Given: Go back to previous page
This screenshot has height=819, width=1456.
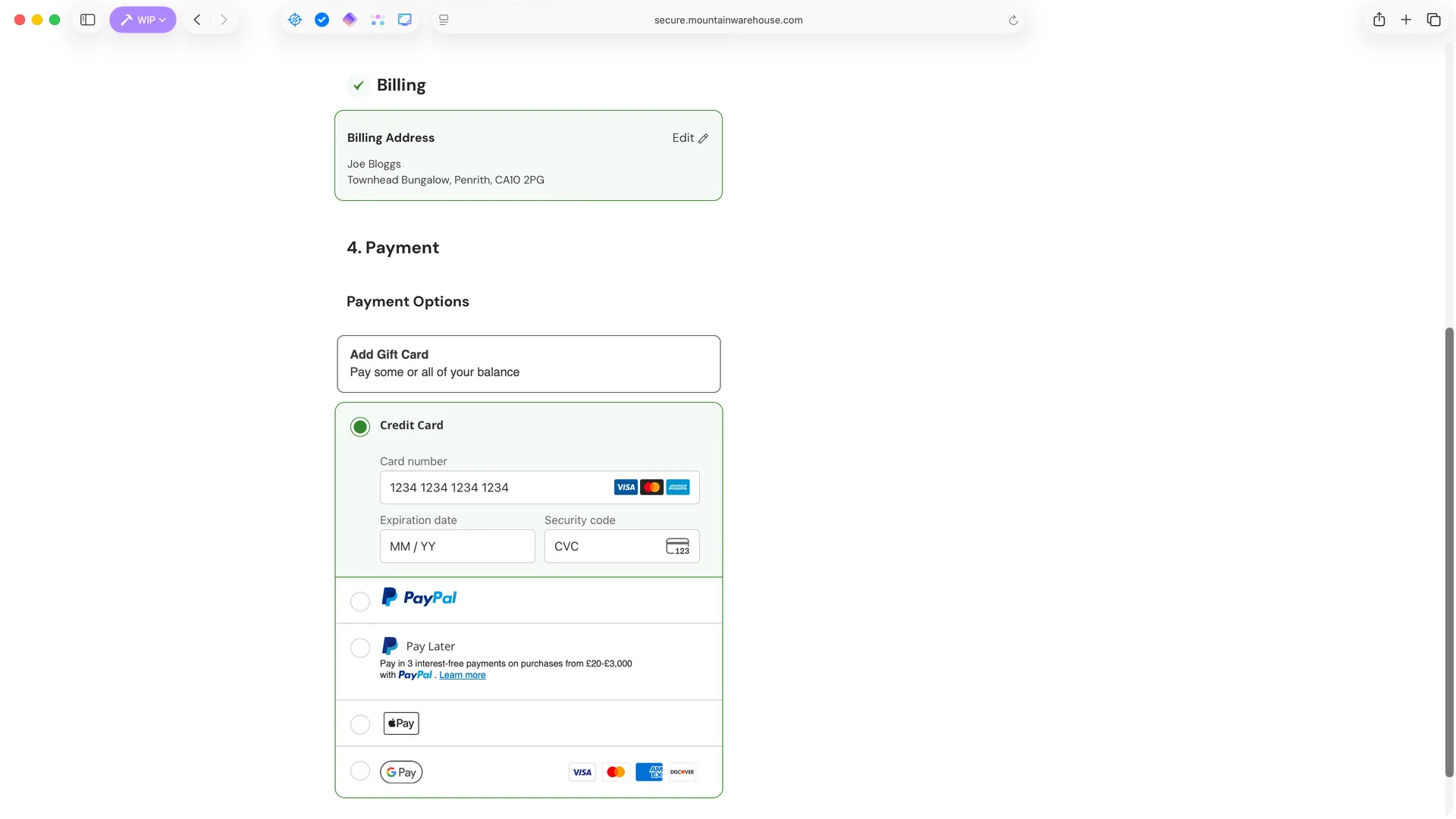Looking at the screenshot, I should (x=197, y=20).
